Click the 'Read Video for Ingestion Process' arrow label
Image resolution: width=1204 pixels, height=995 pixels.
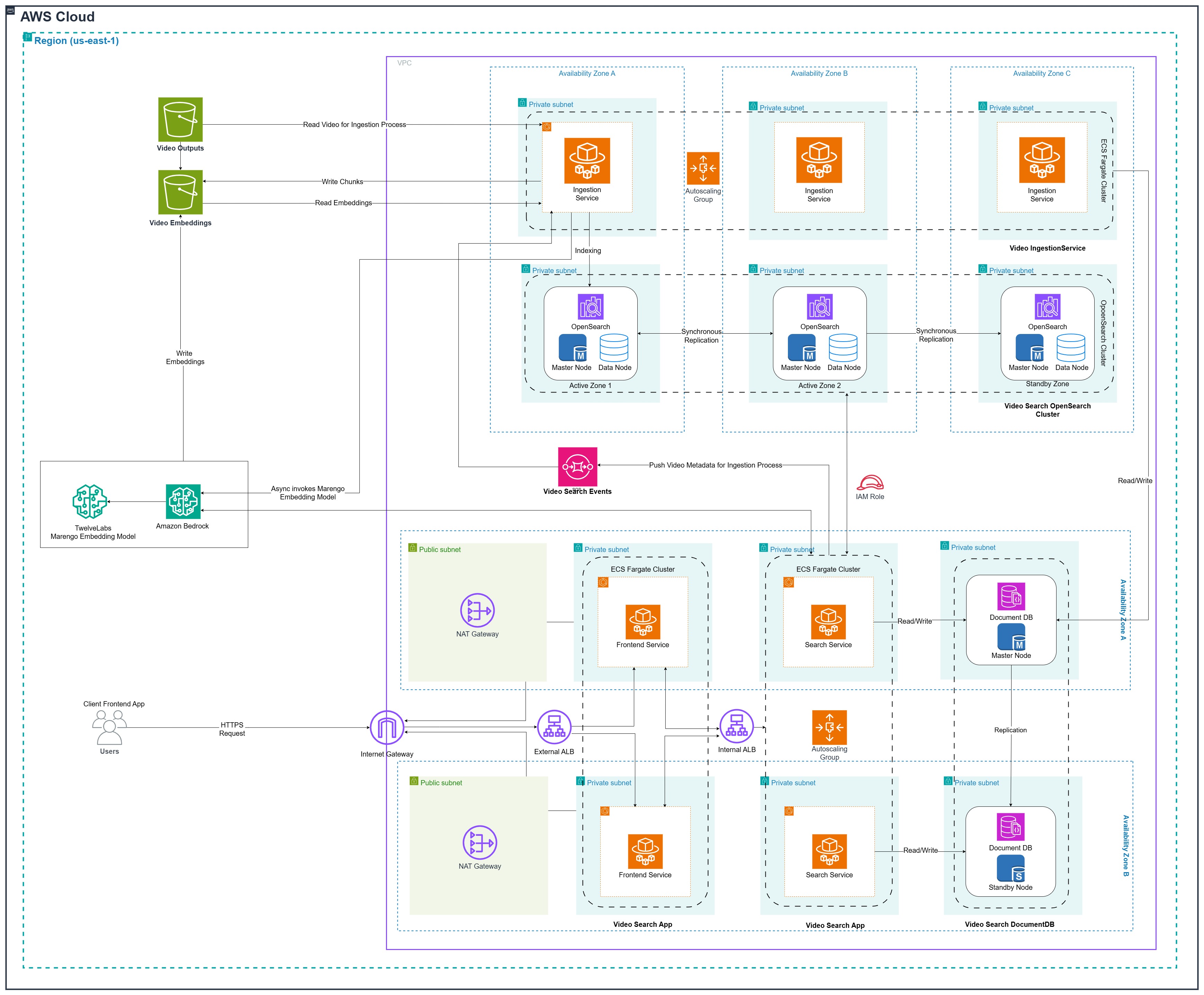point(354,124)
